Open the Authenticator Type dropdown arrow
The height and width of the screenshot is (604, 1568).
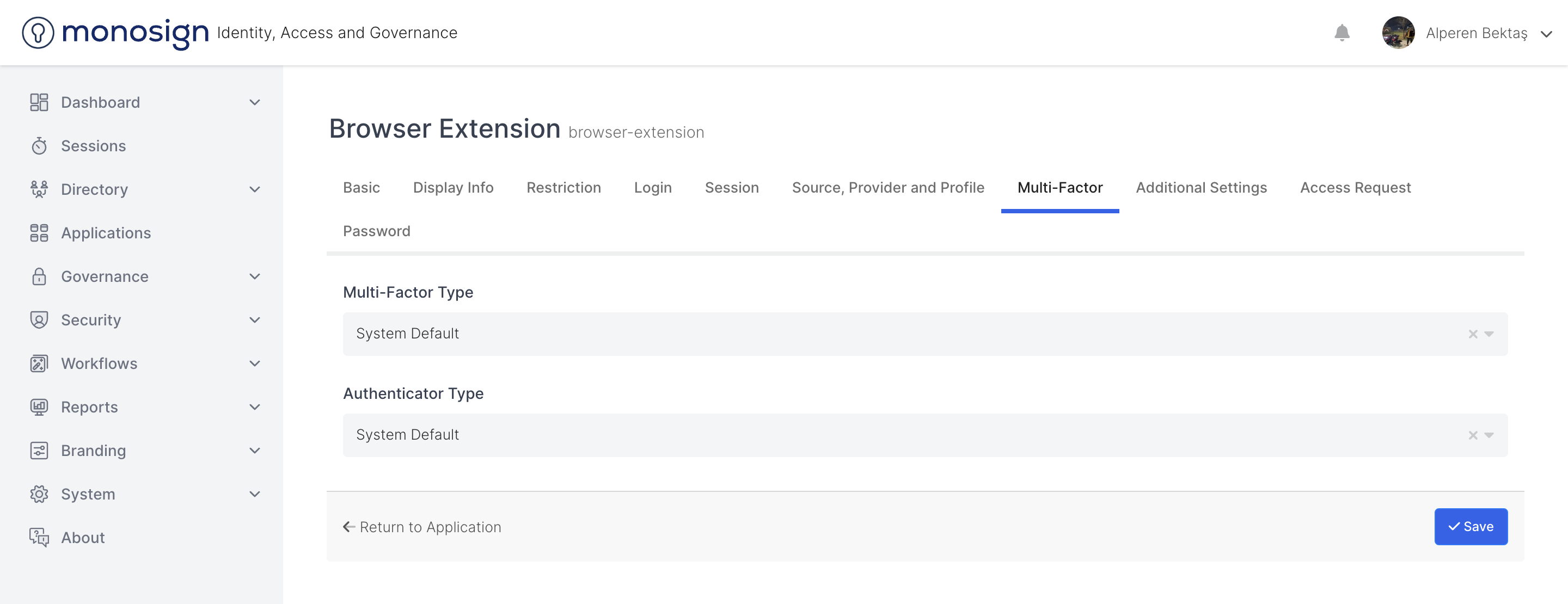pos(1489,435)
